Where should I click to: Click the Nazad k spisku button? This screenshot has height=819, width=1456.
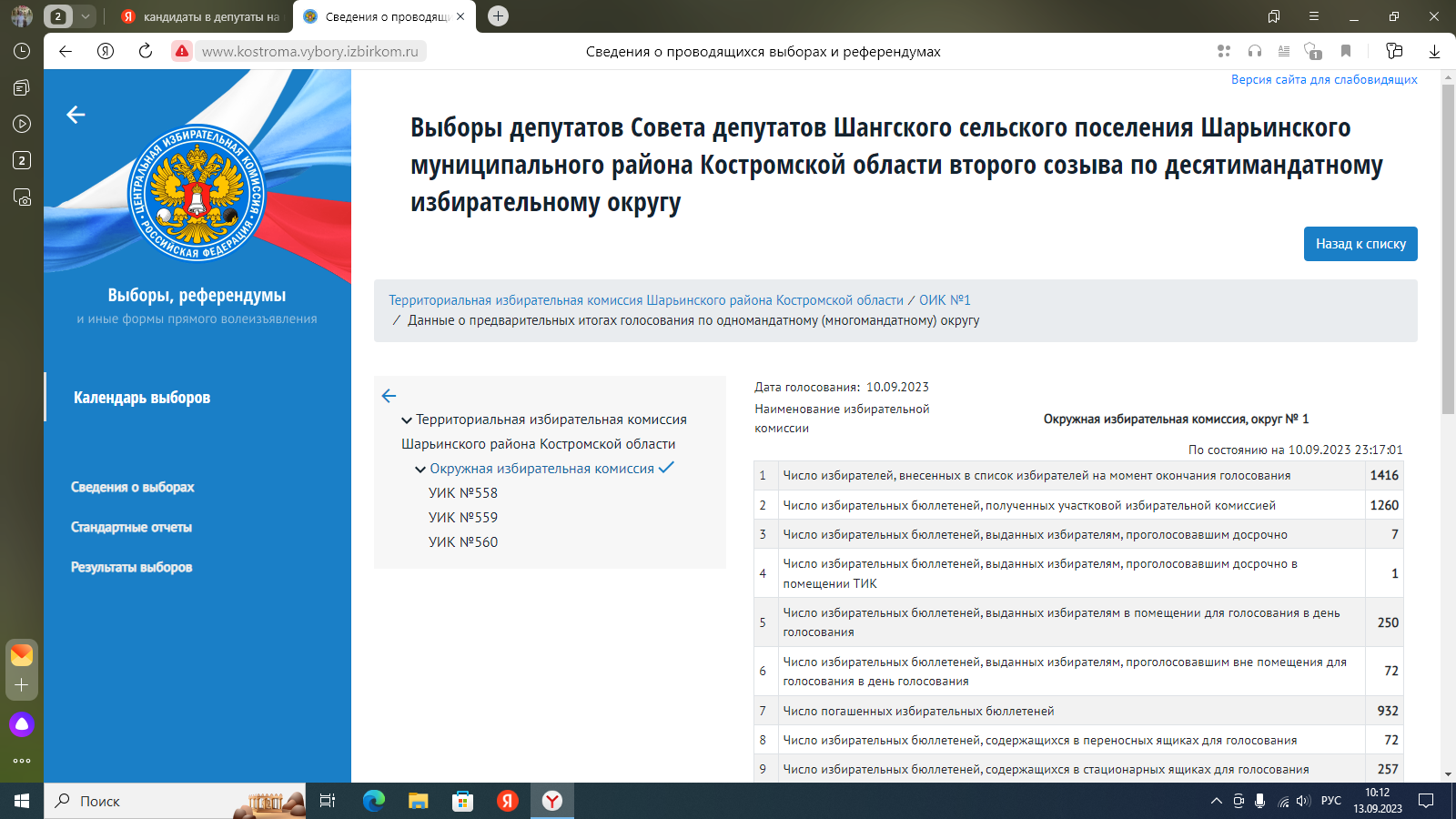coord(1360,244)
